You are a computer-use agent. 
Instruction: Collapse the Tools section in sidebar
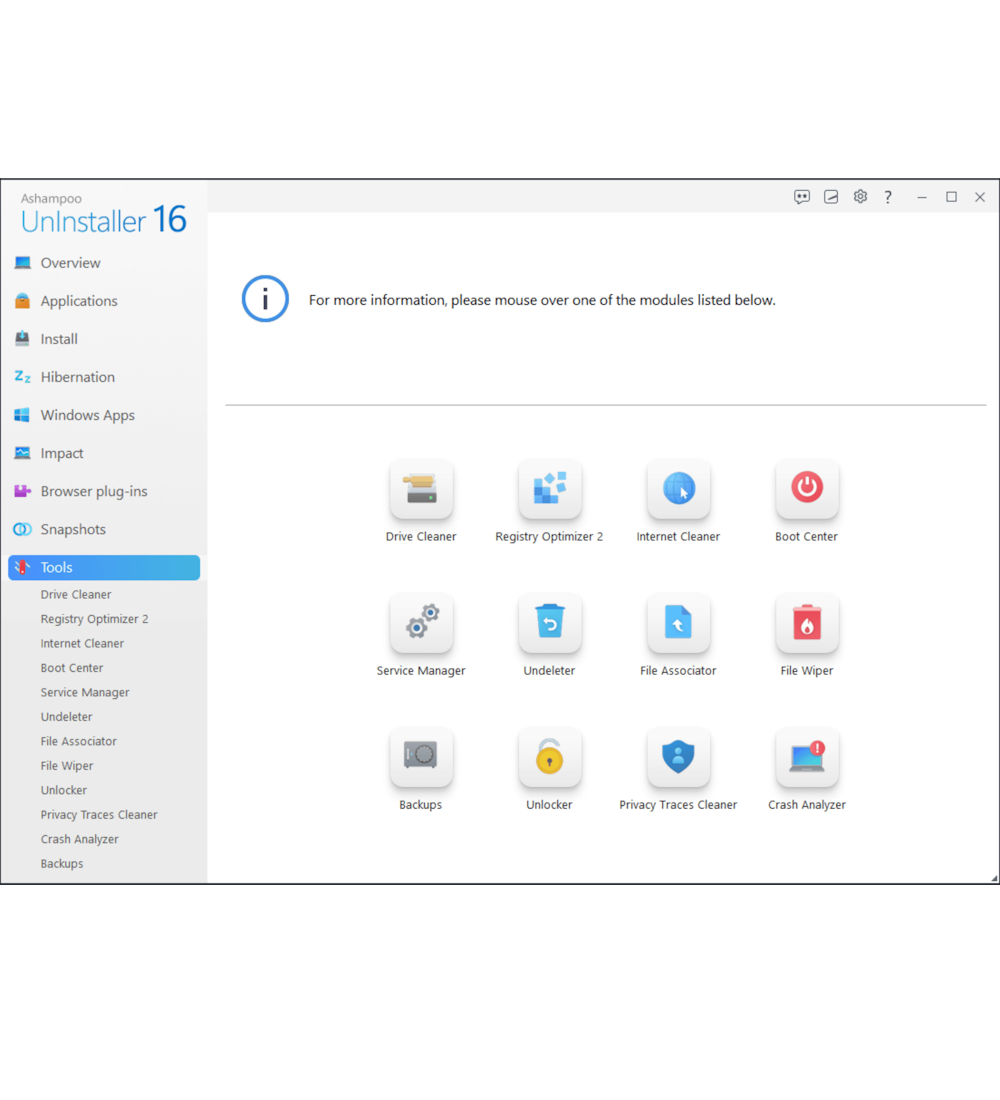[104, 567]
